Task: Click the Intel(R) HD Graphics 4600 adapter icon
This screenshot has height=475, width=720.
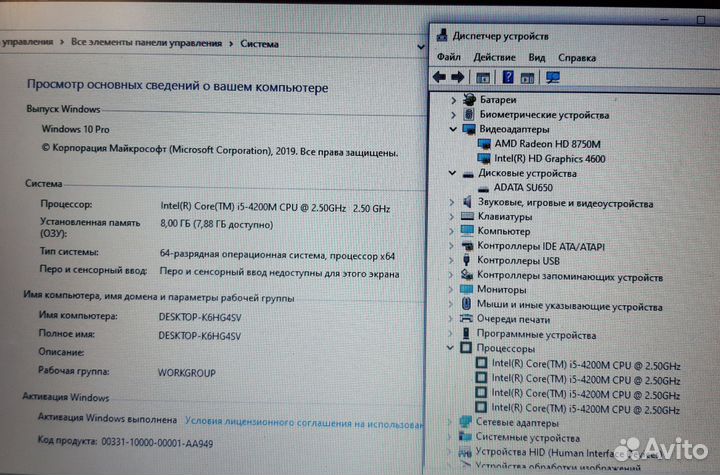Action: pyautogui.click(x=484, y=158)
